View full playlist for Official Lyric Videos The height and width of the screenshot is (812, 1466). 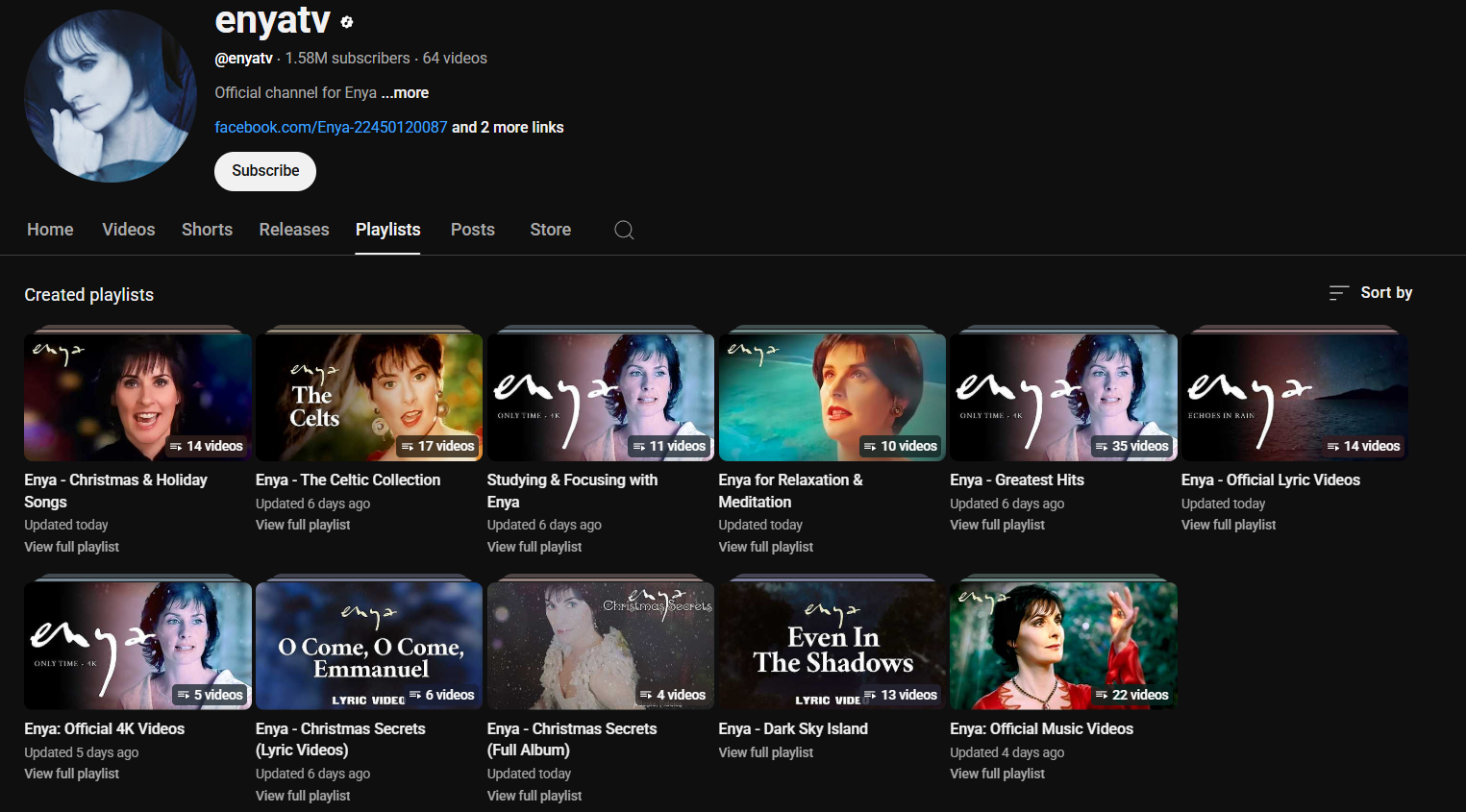tap(1229, 525)
